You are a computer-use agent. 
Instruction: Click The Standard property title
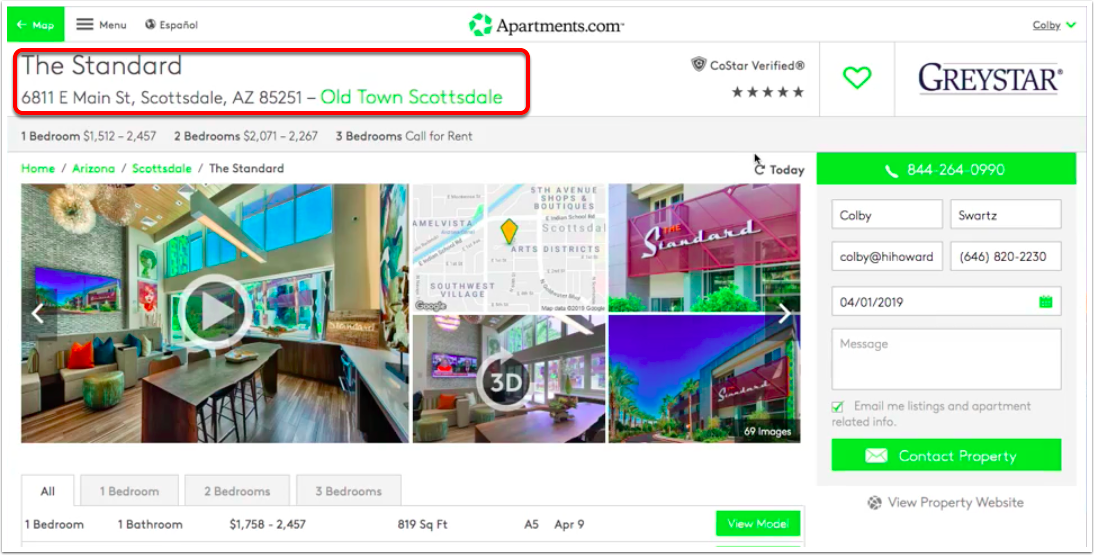click(102, 66)
